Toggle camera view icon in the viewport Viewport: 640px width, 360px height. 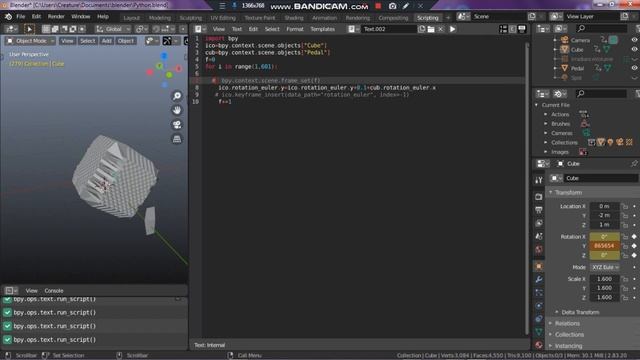(177, 124)
